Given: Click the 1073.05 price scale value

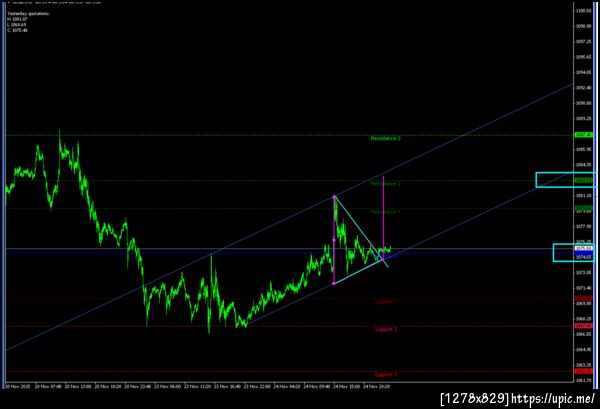Looking at the screenshot, I should (x=583, y=273).
